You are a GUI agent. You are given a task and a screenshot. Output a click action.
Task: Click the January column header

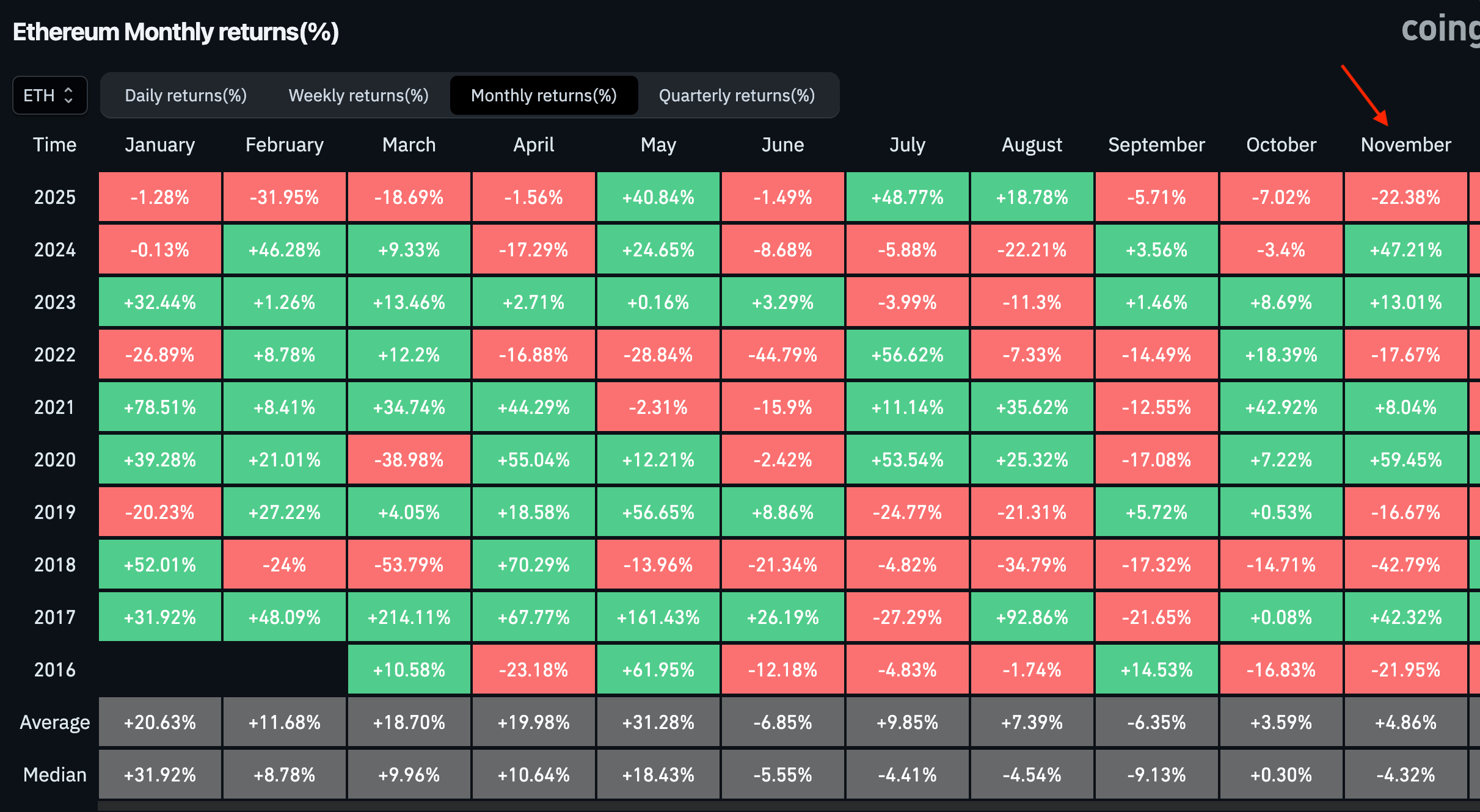tap(159, 145)
